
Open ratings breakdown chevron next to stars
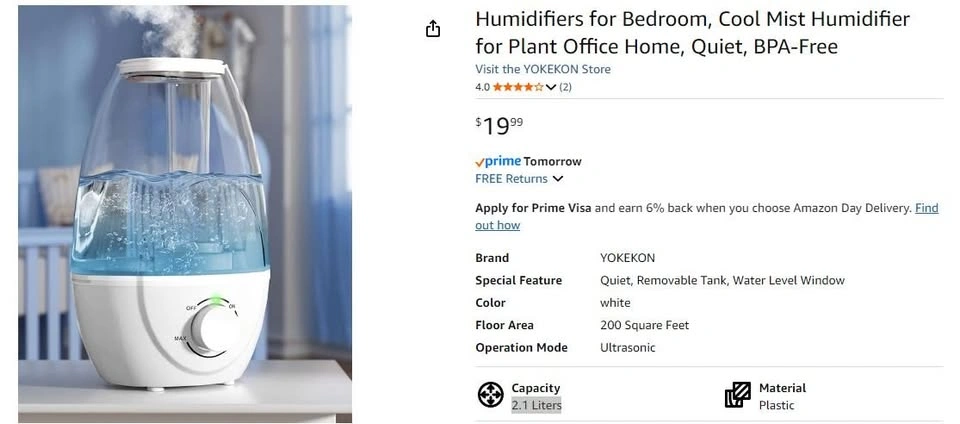tap(551, 87)
